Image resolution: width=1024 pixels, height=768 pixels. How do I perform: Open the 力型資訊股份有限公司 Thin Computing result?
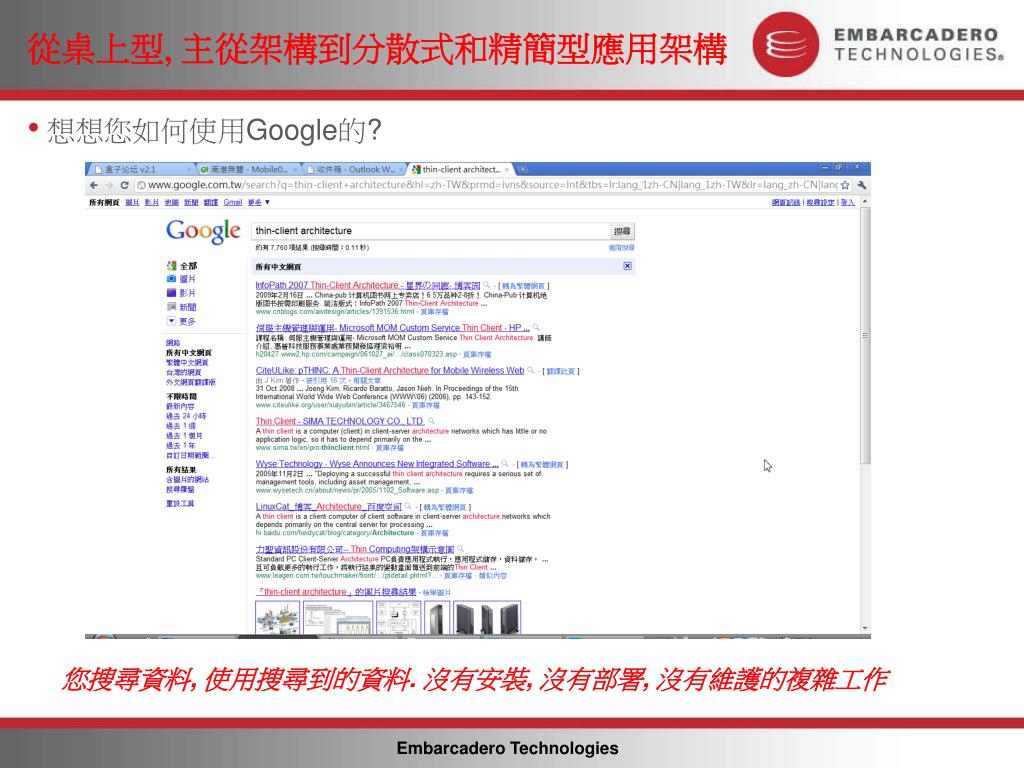pos(355,549)
